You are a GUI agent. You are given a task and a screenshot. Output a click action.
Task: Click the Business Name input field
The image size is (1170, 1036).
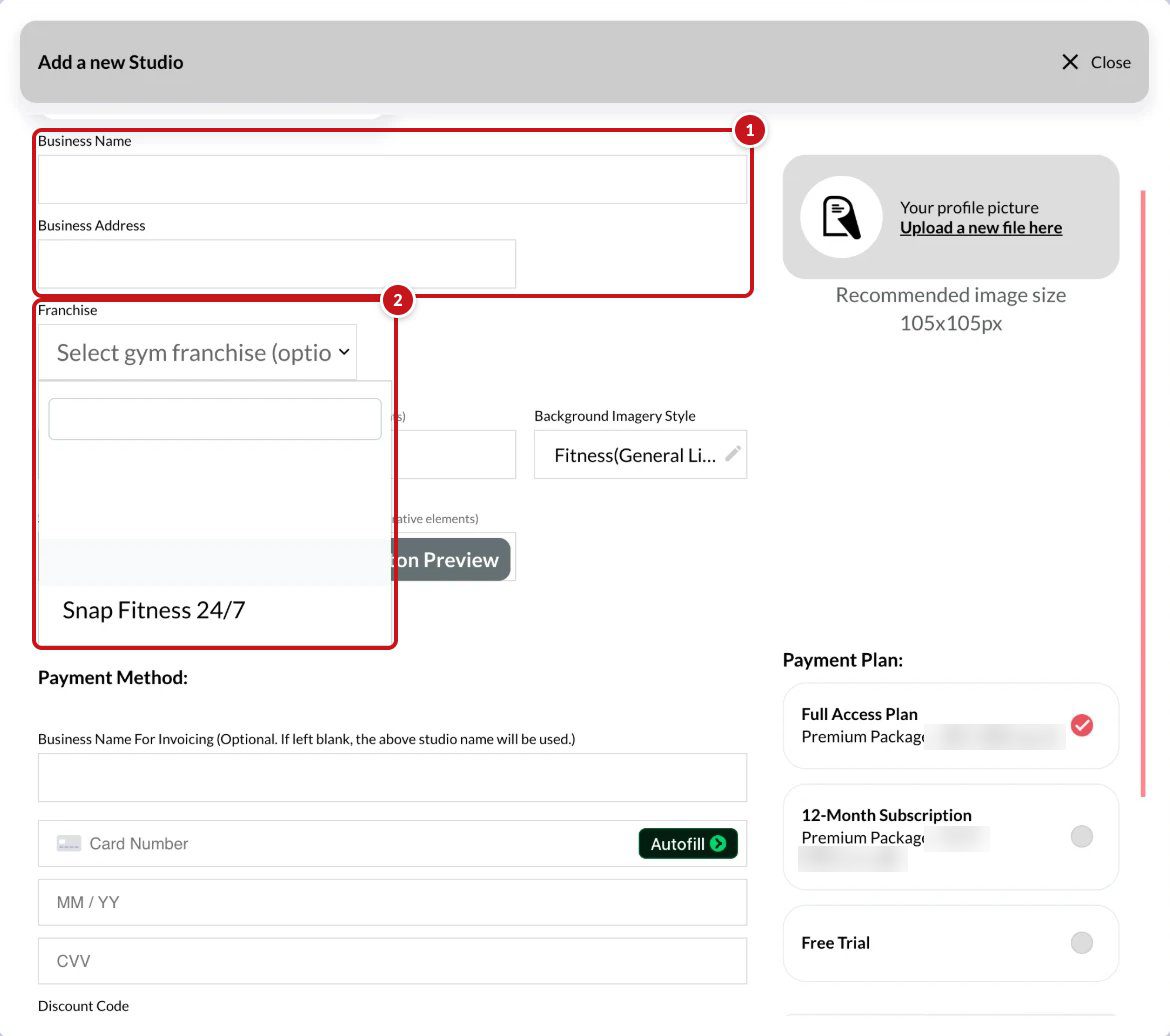(392, 179)
